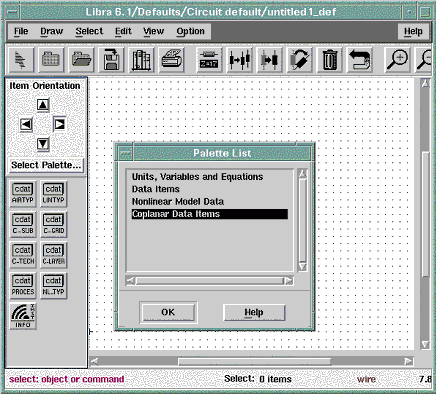Image resolution: width=436 pixels, height=394 pixels.
Task: Choose Nonlinear Model Data in the list
Action: tap(178, 202)
